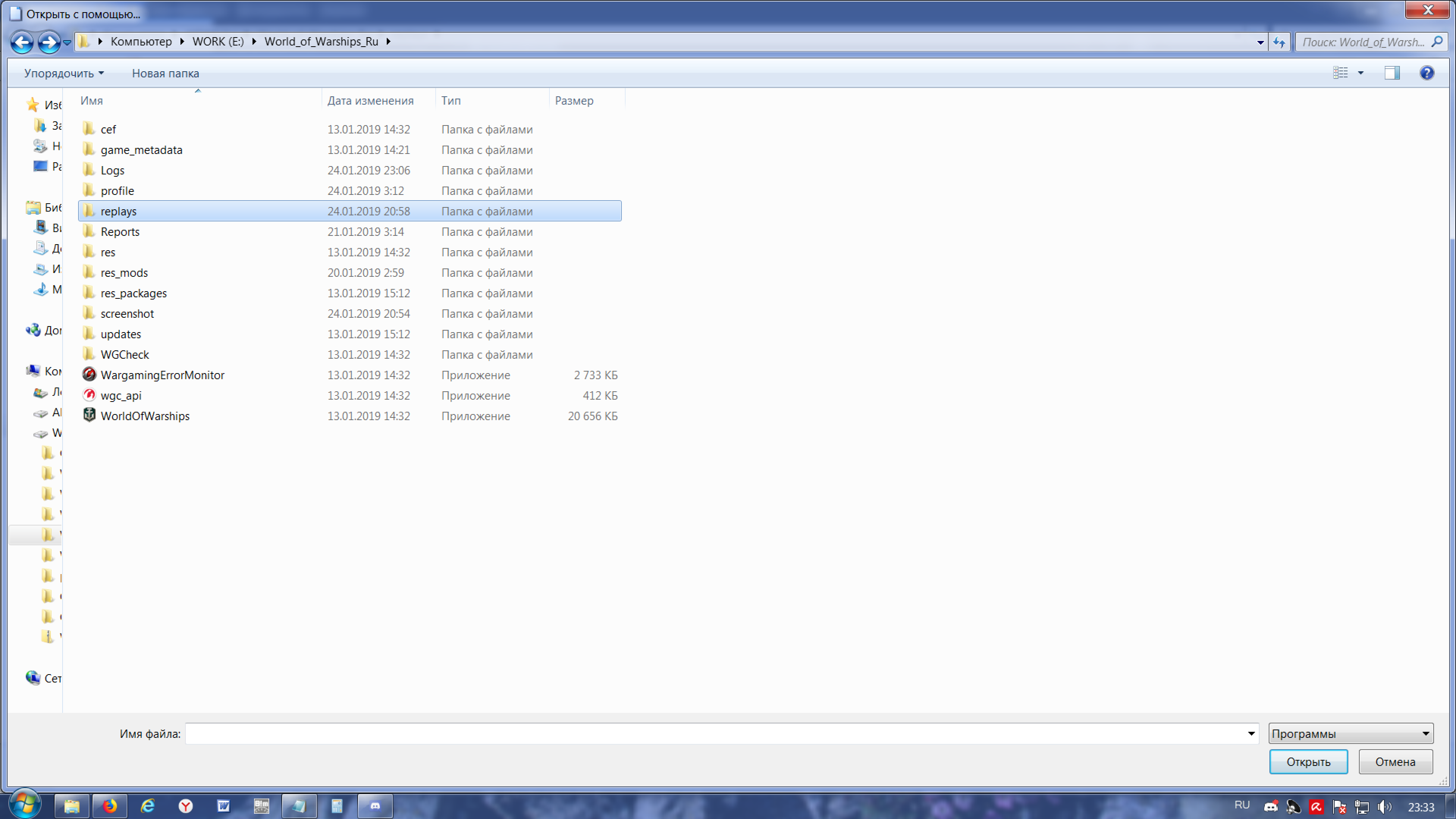Select the res_mods folder
Image resolution: width=1456 pixels, height=819 pixels.
click(350, 273)
